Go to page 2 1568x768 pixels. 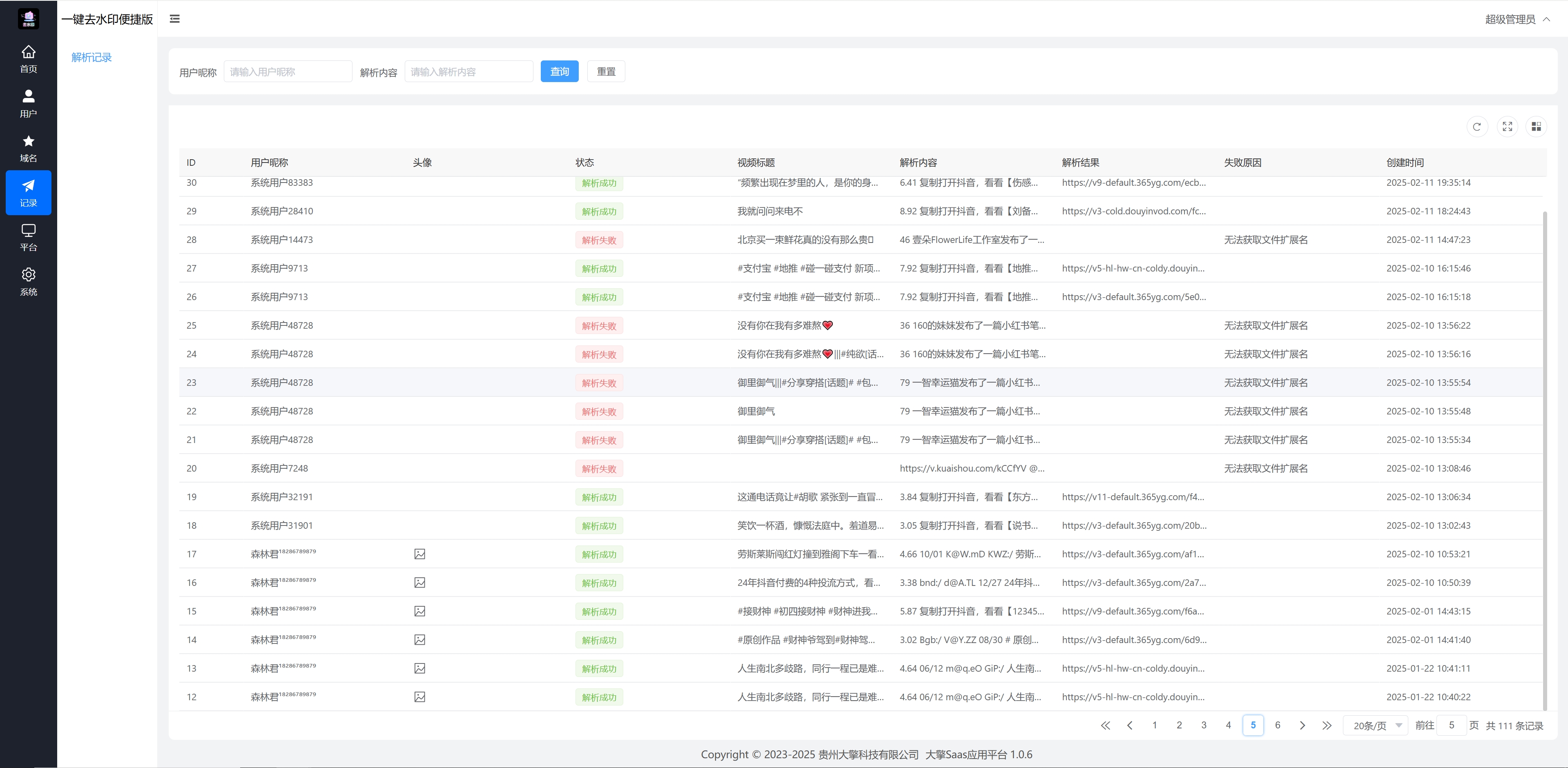1179,726
